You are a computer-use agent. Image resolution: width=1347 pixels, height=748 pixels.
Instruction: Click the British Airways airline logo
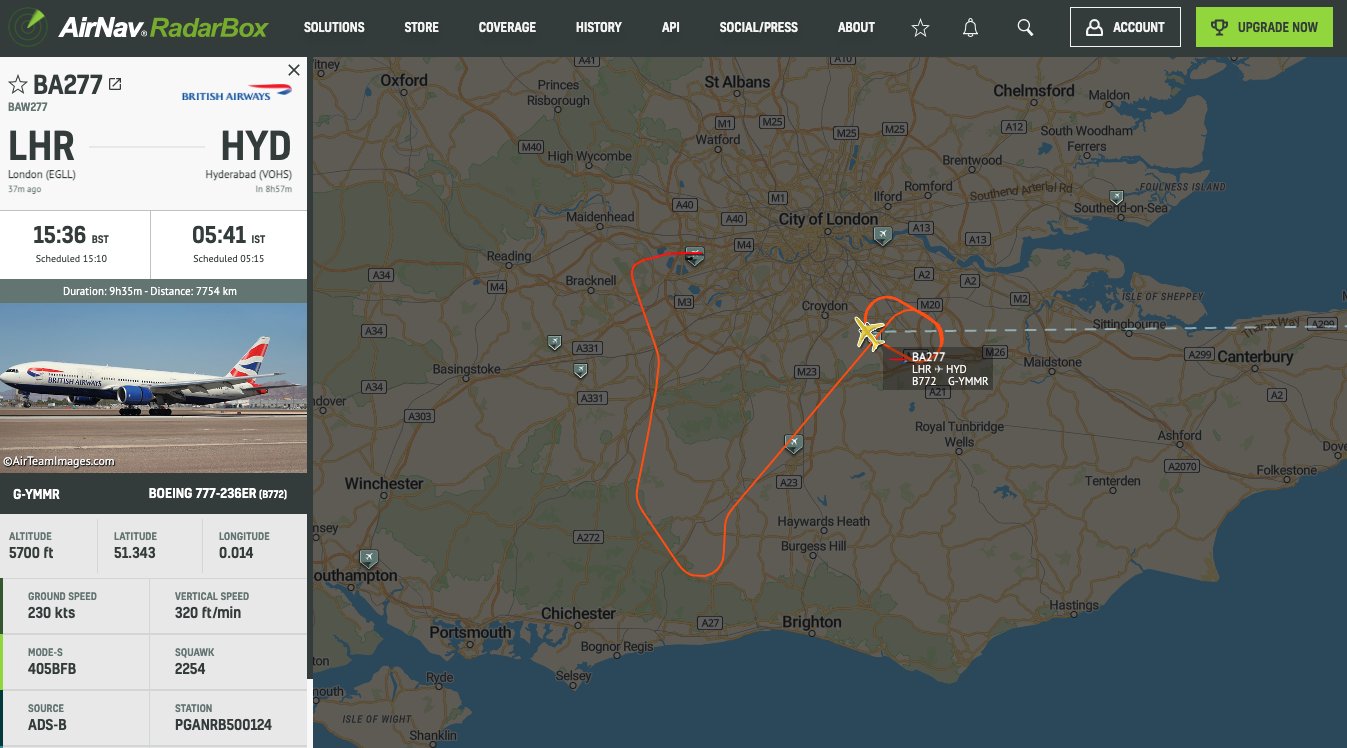[x=236, y=94]
